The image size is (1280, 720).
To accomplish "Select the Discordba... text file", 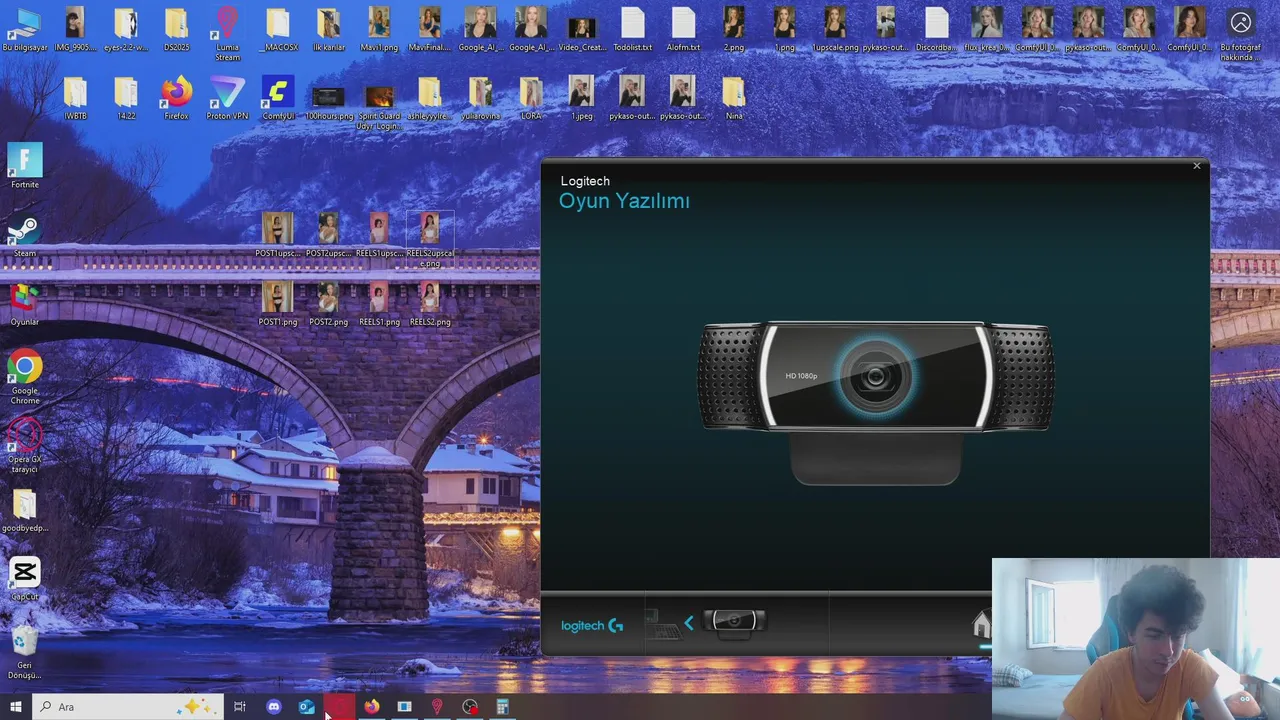I will coord(936,31).
